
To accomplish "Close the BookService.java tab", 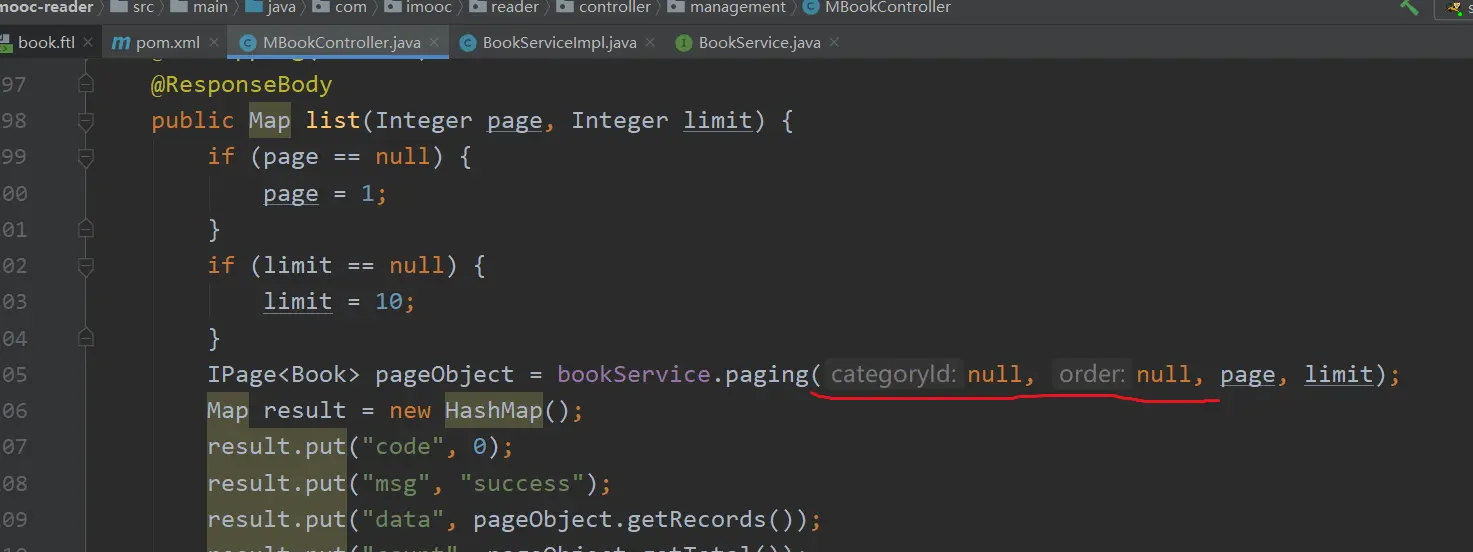I will 835,42.
